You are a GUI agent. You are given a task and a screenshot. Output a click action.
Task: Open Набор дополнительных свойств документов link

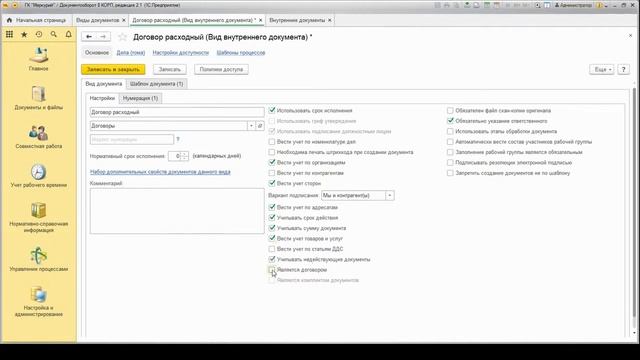point(160,172)
